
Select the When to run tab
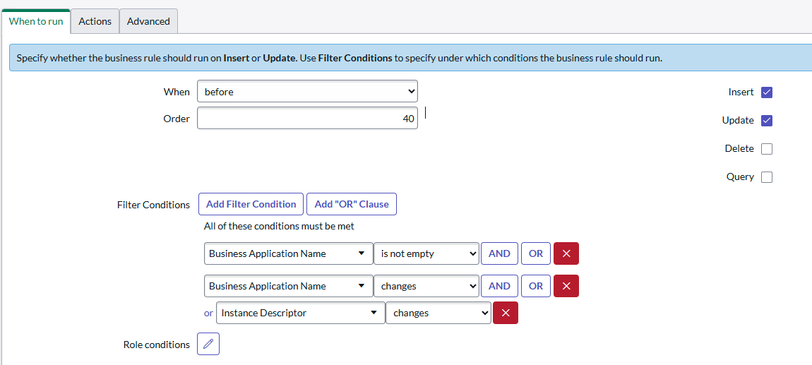point(36,21)
